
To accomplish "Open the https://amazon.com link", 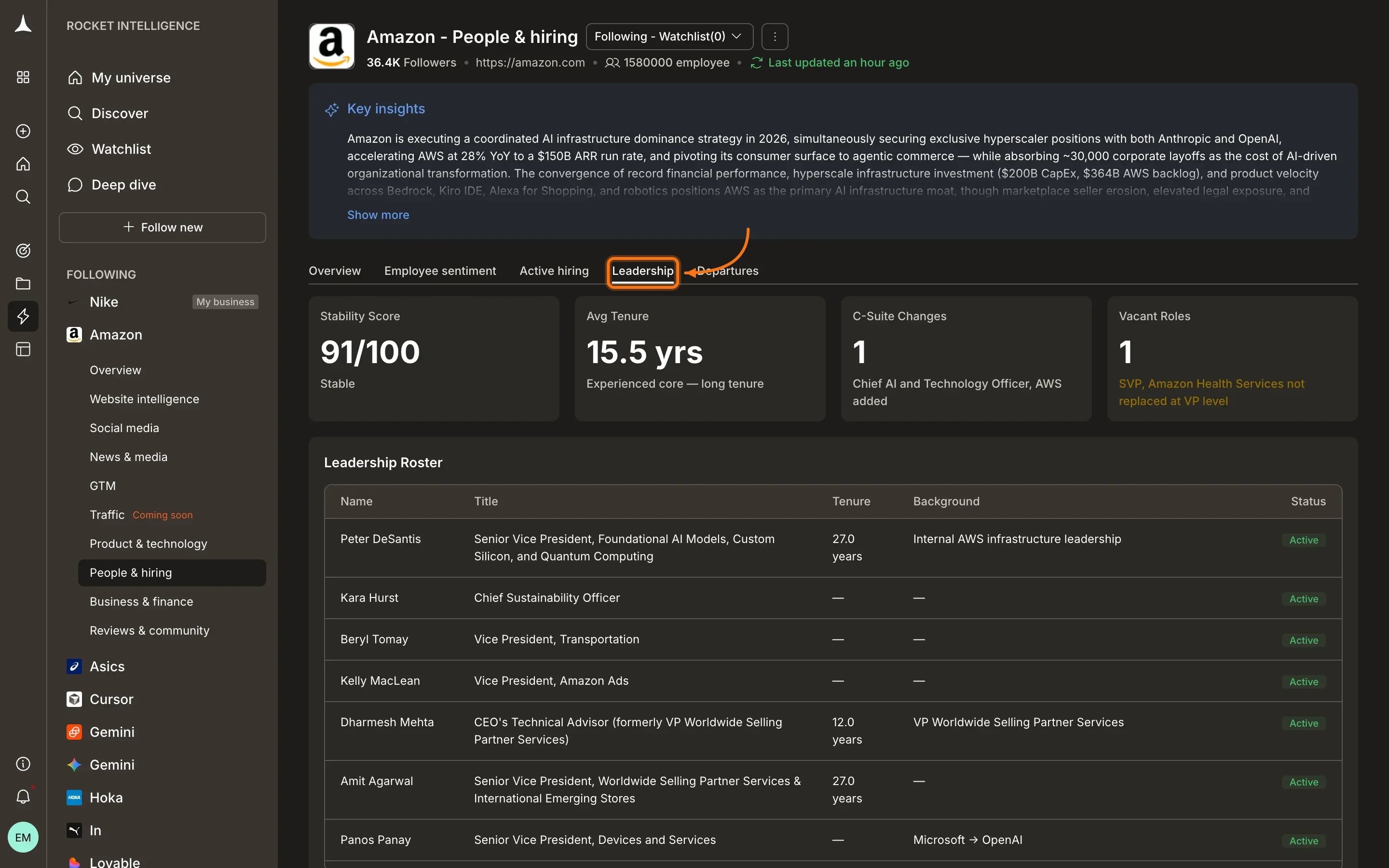I will point(530,63).
